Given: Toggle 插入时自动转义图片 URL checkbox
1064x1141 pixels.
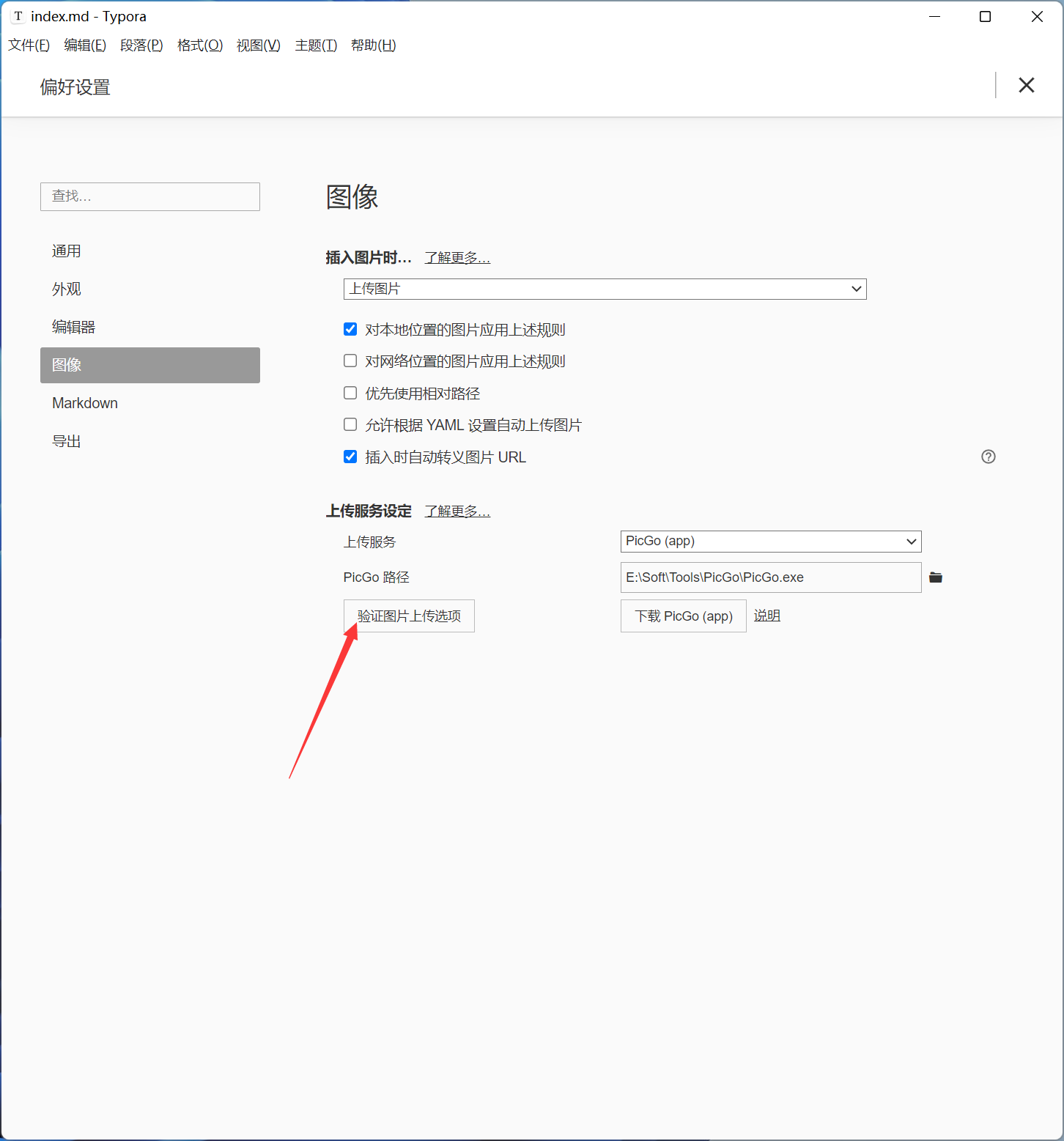Looking at the screenshot, I should (x=350, y=457).
